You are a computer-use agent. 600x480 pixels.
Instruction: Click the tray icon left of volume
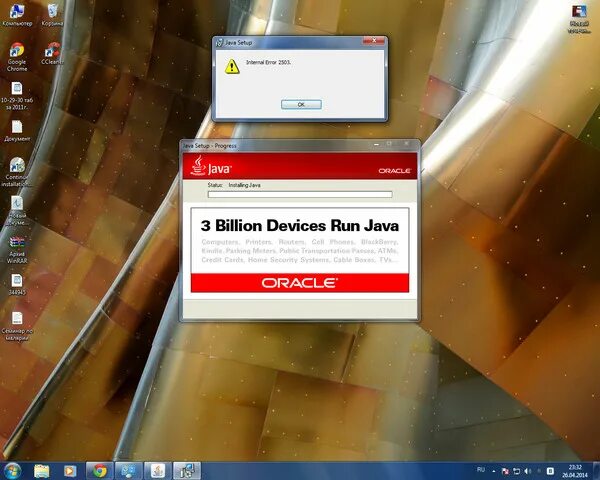point(517,471)
